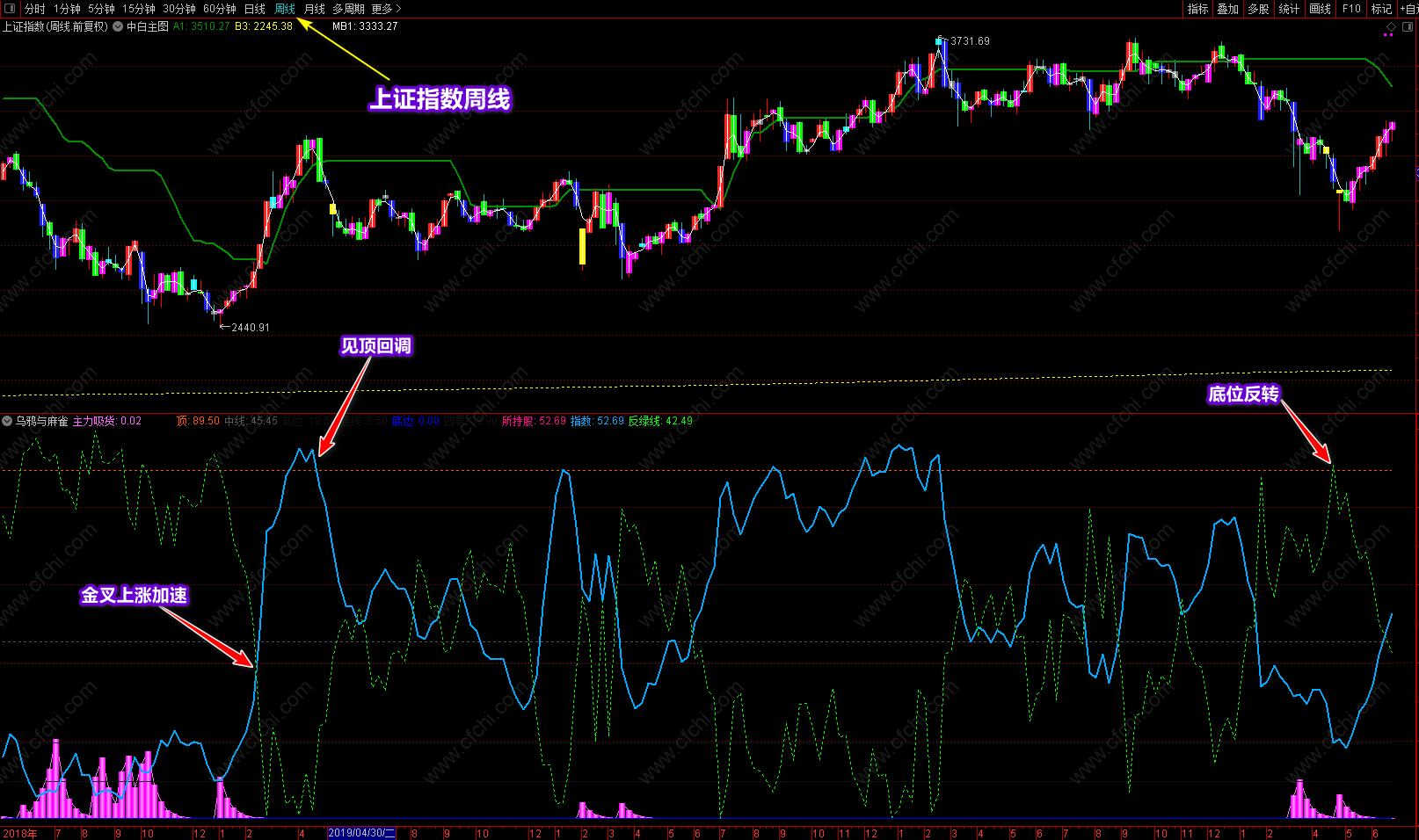The width and height of the screenshot is (1419, 840).
Task: Click the 反绿线: 42.49 value
Action: tap(660, 421)
